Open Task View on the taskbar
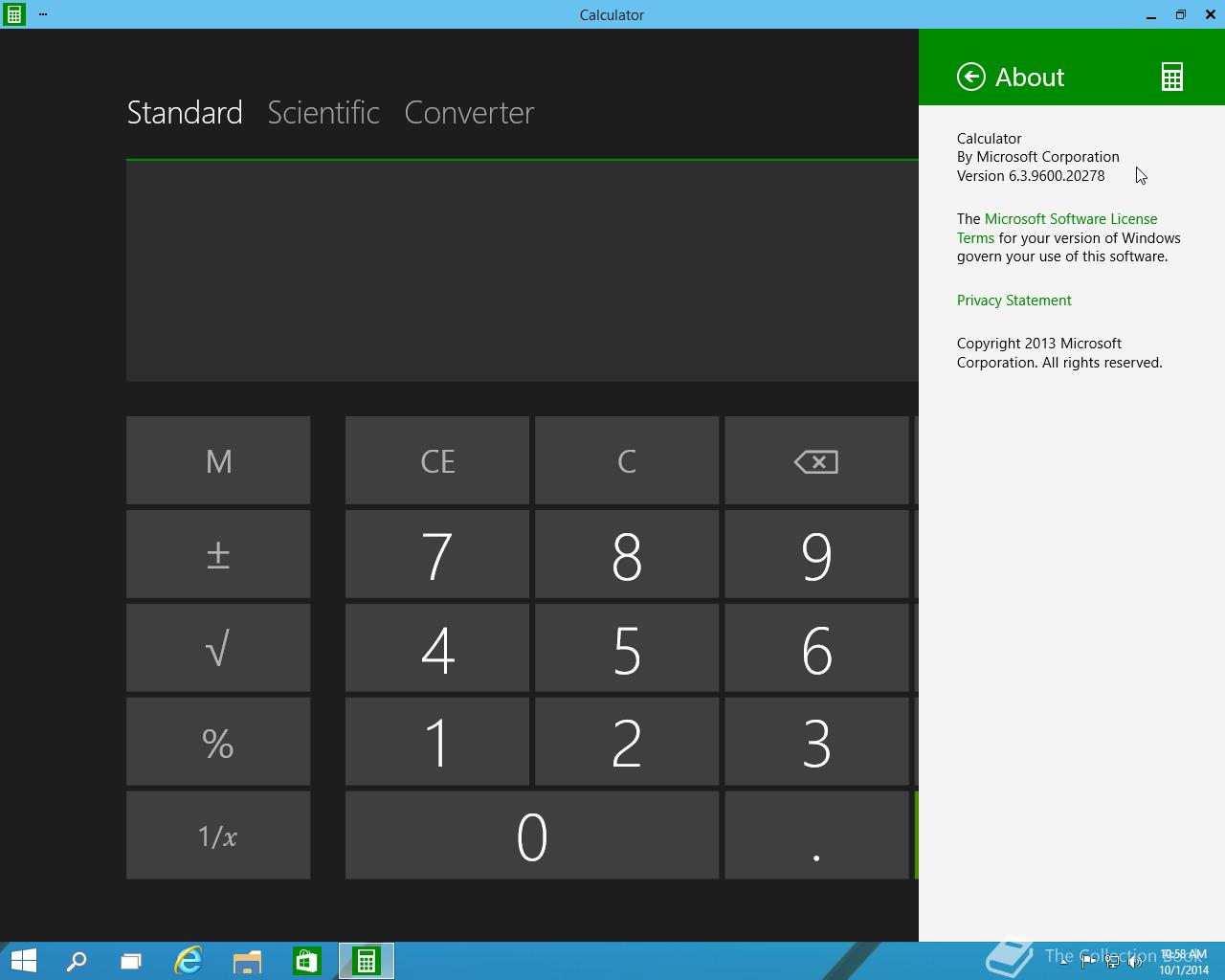The height and width of the screenshot is (980, 1225). click(131, 961)
